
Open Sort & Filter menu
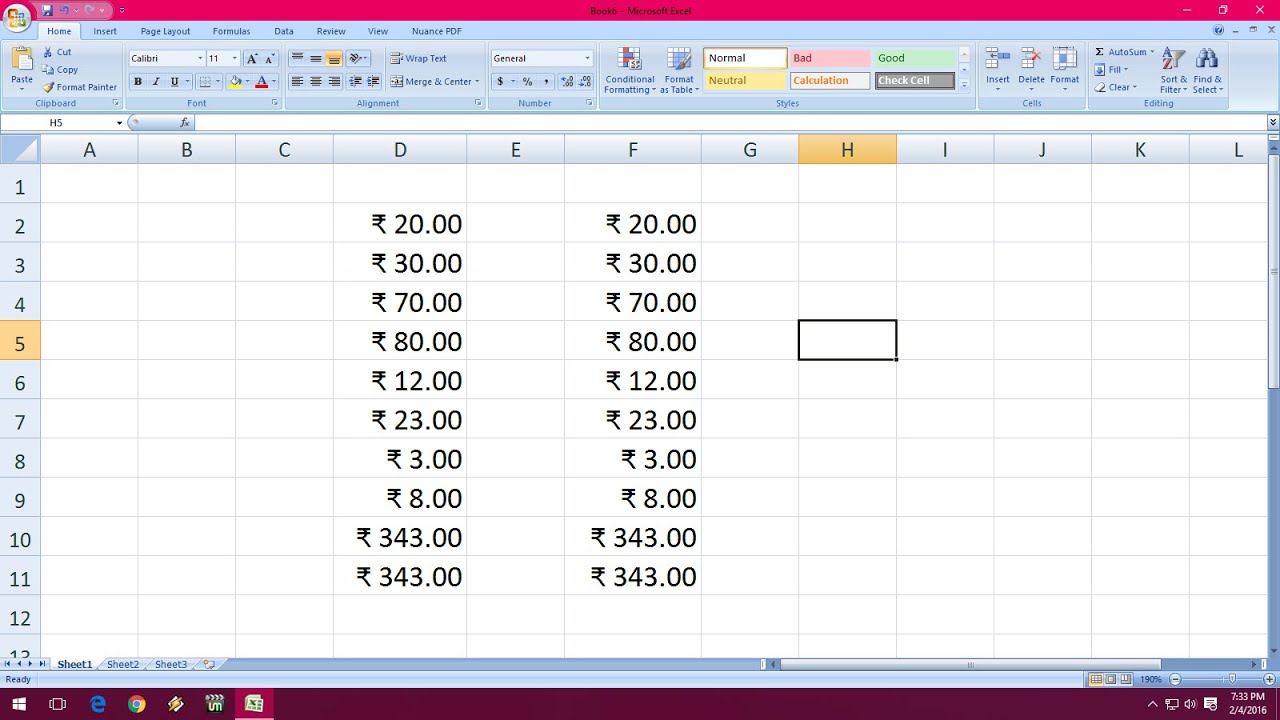click(1174, 70)
